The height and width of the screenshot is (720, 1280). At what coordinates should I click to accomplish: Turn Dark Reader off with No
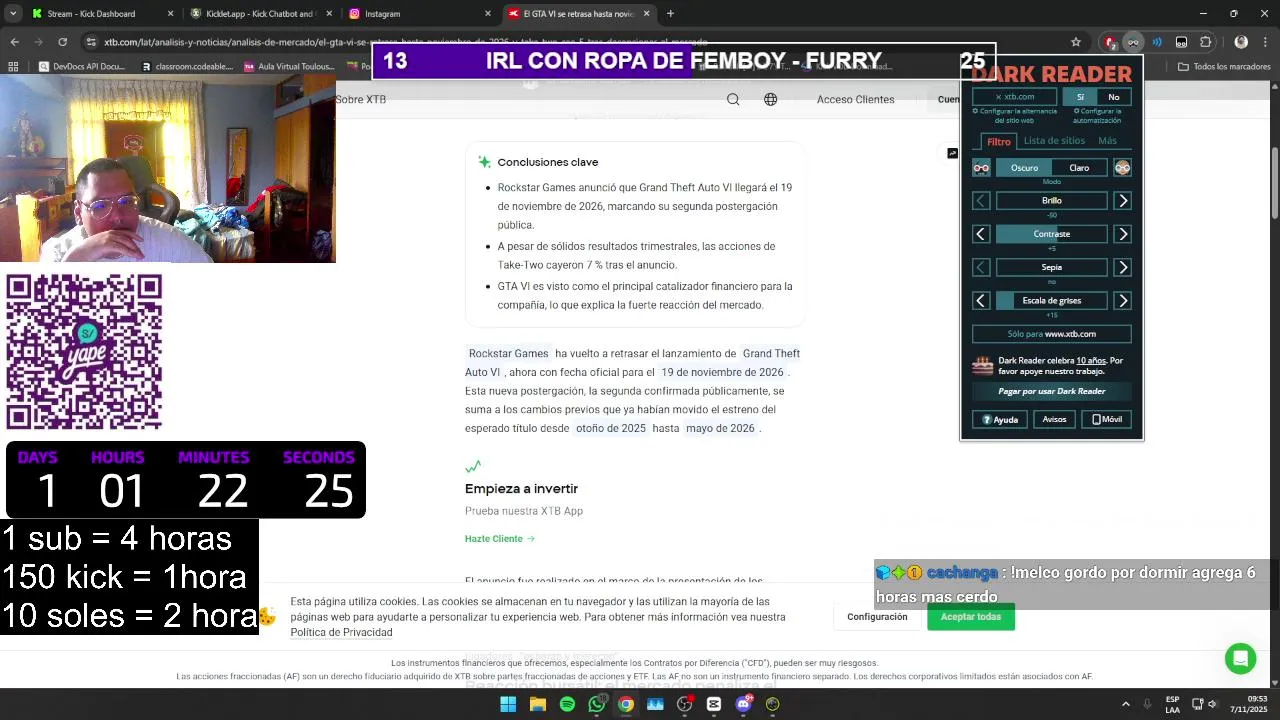[x=1113, y=97]
